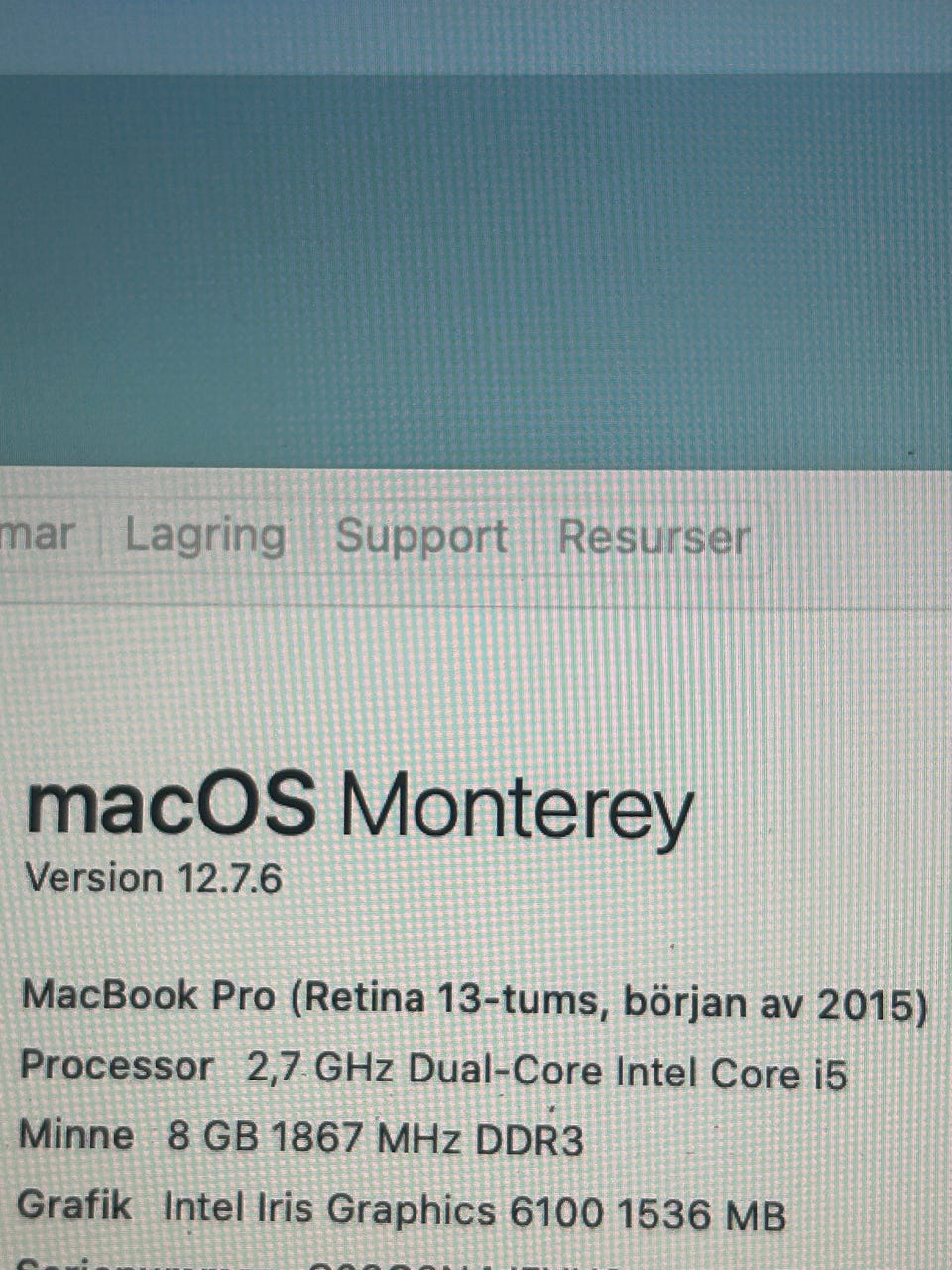Click the Processor label
The height and width of the screenshot is (1270, 952).
[x=116, y=1067]
